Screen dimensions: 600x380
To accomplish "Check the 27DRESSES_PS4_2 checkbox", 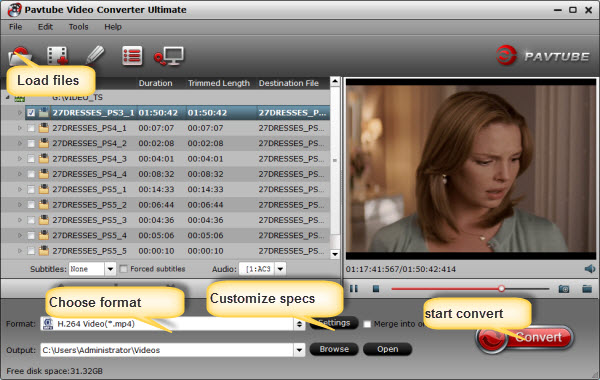I will pyautogui.click(x=31, y=144).
